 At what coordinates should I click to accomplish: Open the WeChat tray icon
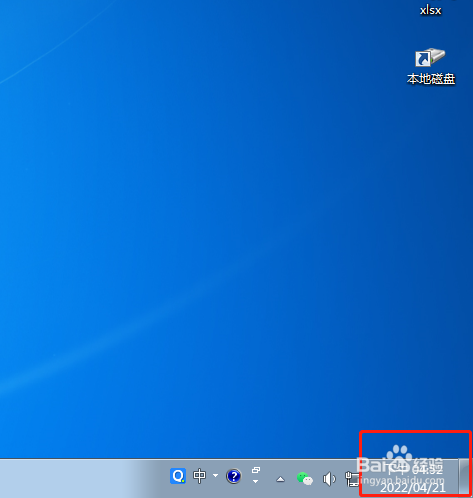(x=305, y=479)
